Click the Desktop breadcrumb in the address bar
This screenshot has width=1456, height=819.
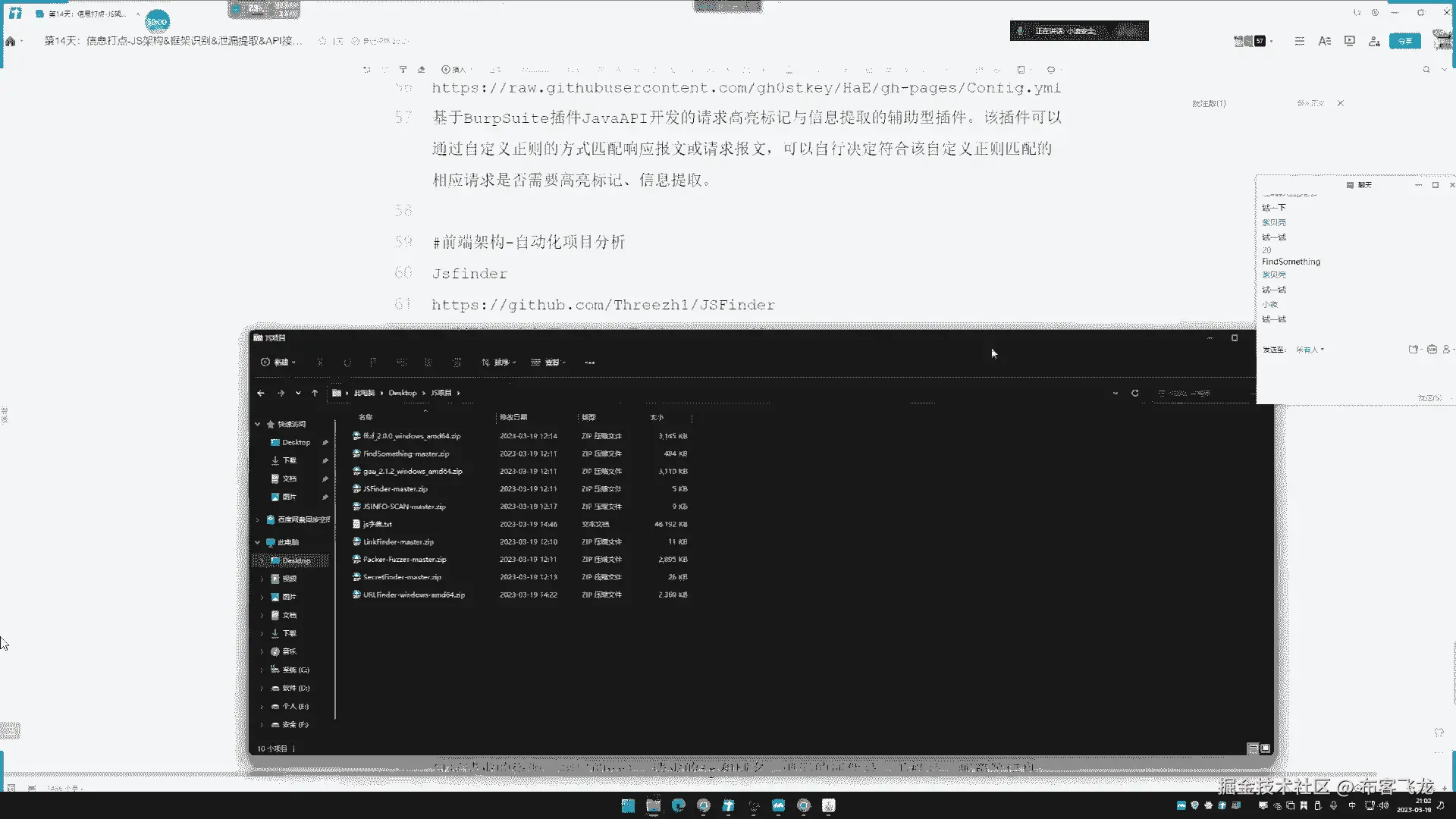click(x=403, y=393)
